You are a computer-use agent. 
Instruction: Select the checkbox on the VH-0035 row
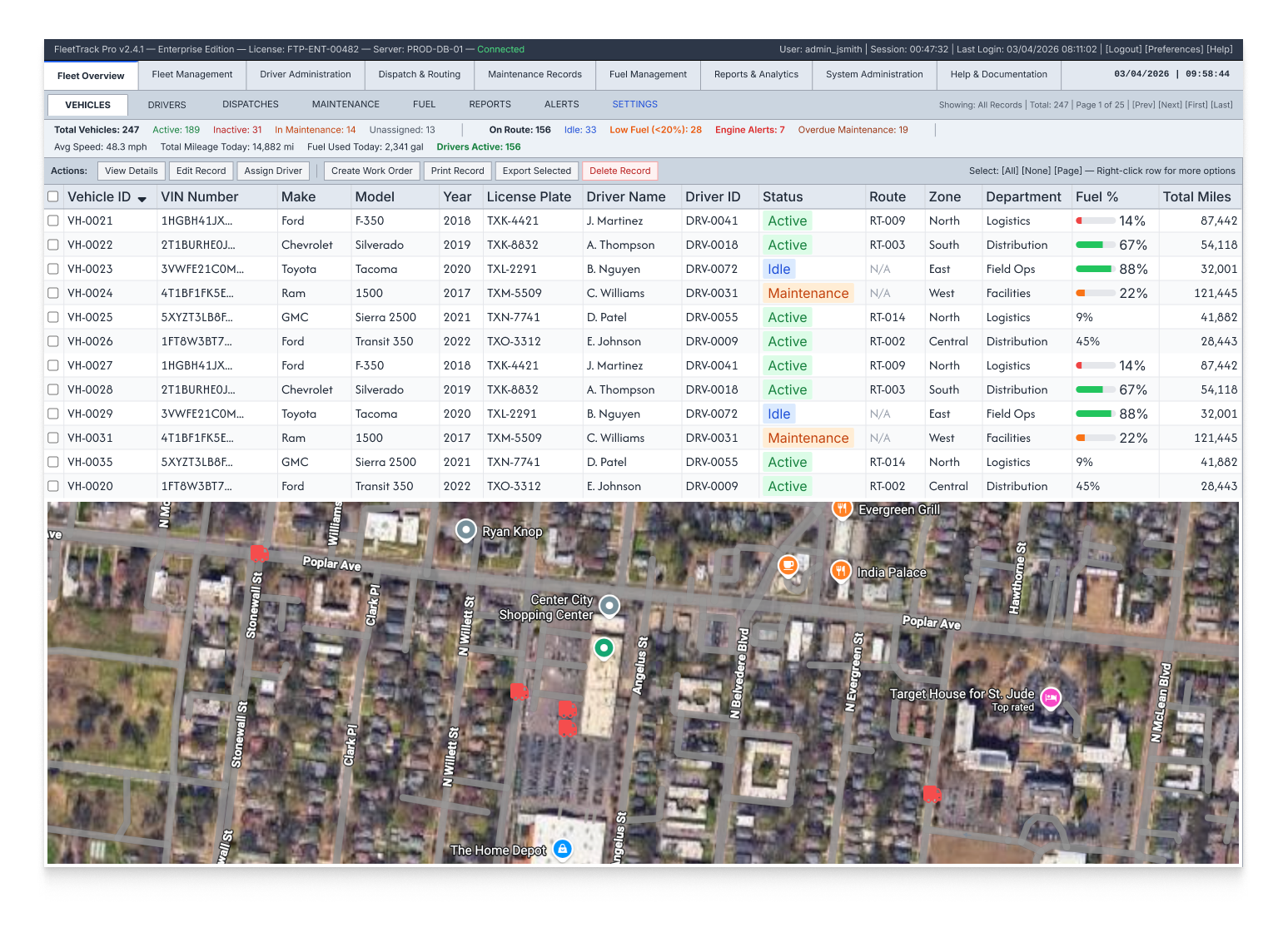click(x=53, y=462)
